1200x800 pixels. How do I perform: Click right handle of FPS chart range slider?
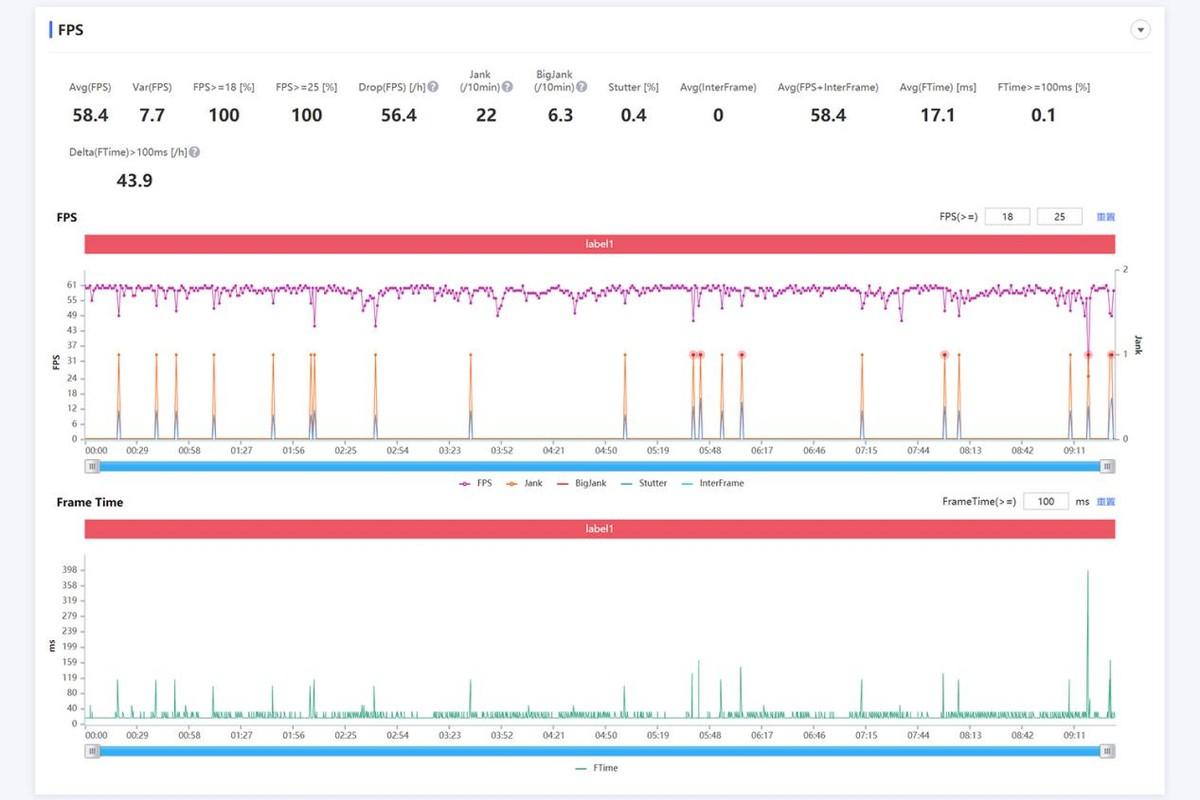click(x=1107, y=466)
